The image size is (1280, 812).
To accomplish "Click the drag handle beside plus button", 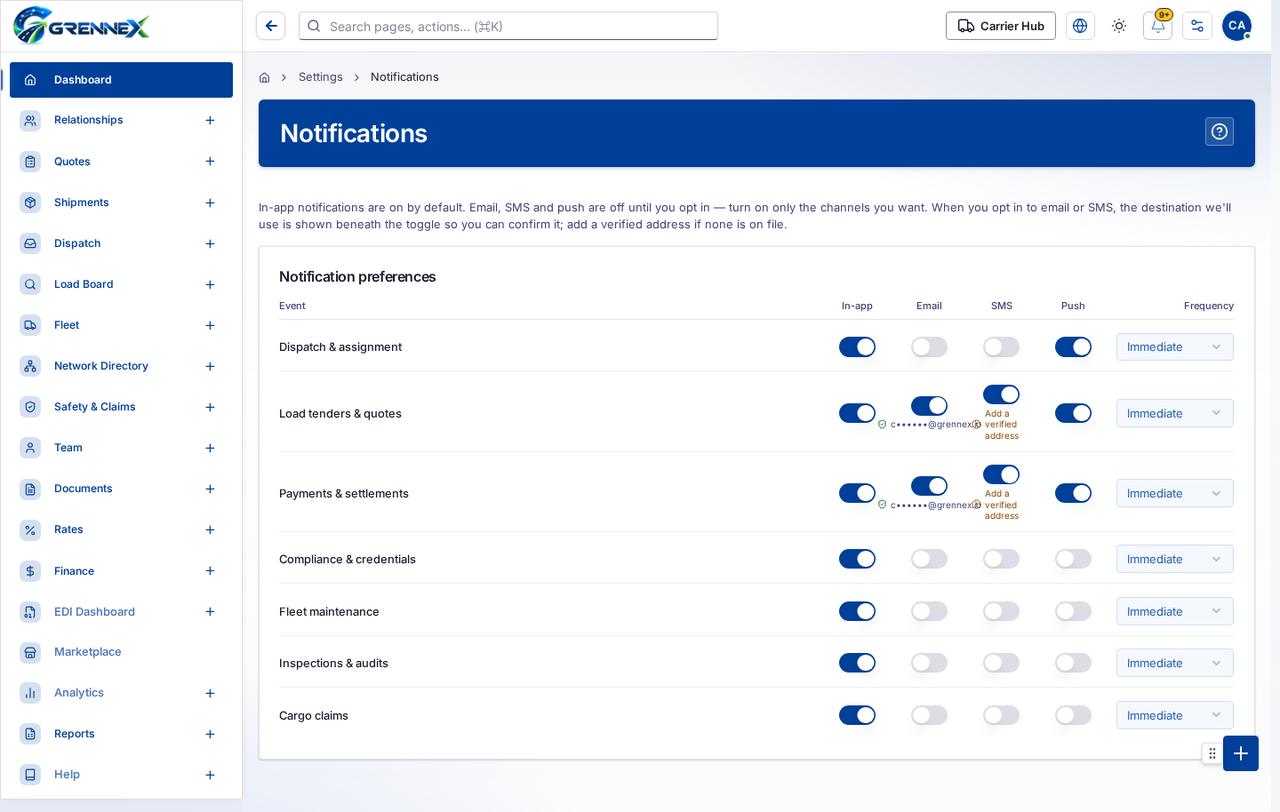I will click(1212, 753).
